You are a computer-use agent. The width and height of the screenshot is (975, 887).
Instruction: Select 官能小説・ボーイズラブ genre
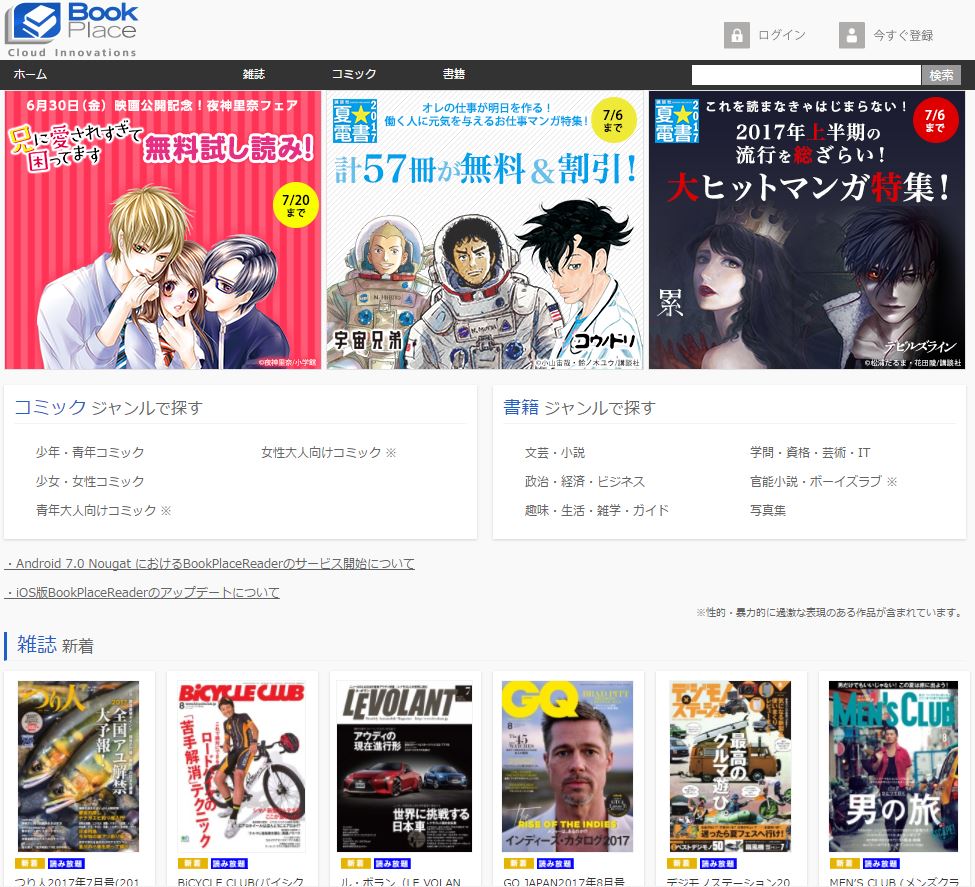tap(823, 481)
